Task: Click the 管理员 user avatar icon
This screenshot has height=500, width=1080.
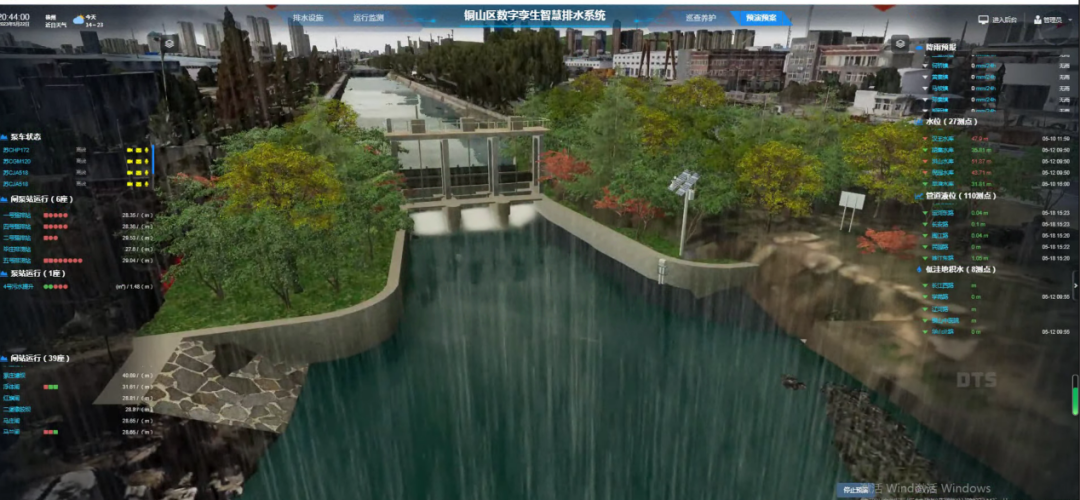Action: pyautogui.click(x=1038, y=20)
